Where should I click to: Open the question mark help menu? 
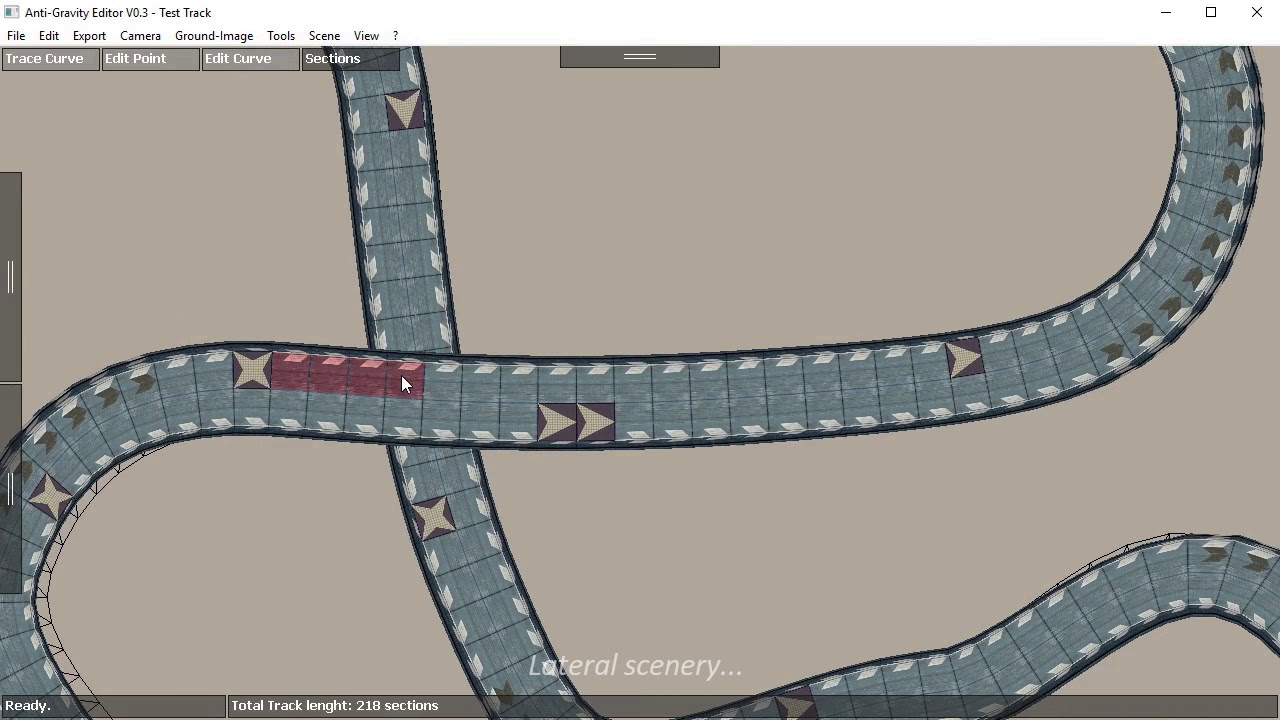(395, 36)
